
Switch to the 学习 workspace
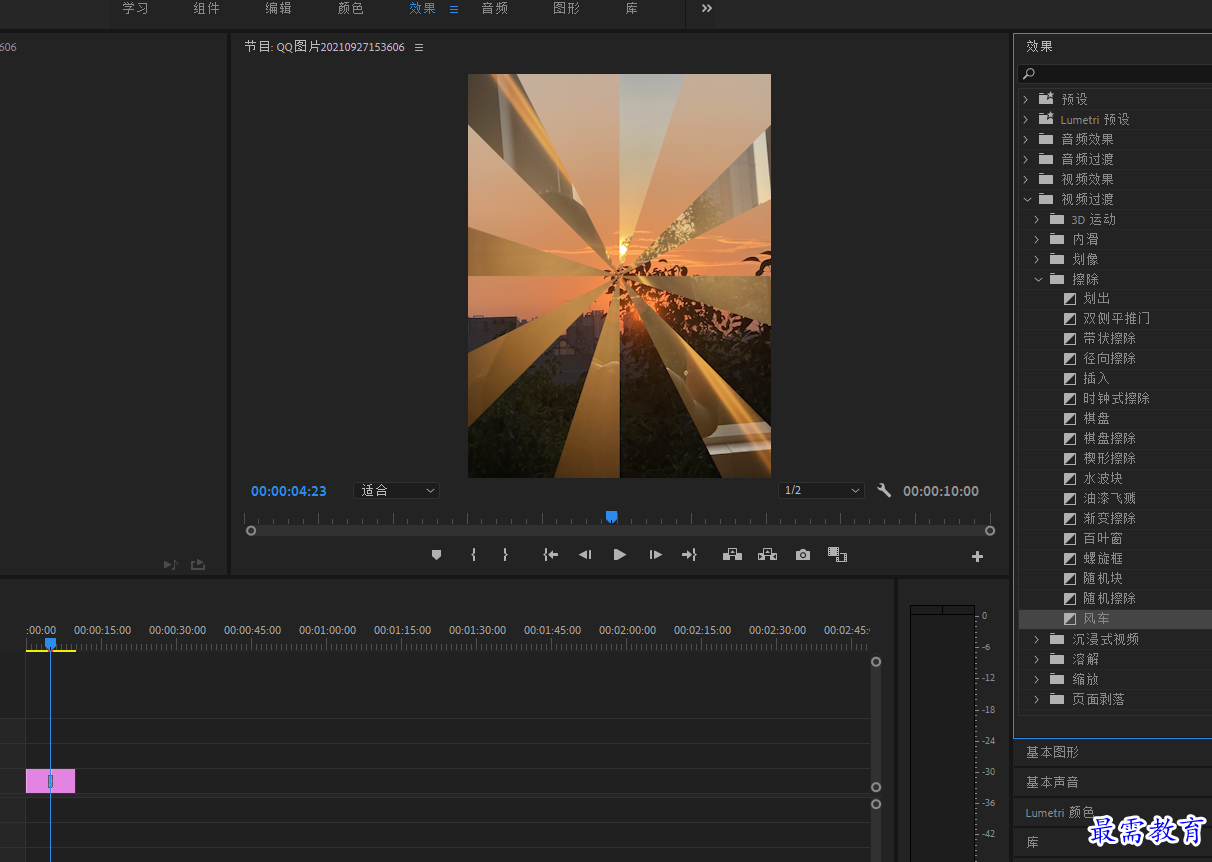pos(135,8)
